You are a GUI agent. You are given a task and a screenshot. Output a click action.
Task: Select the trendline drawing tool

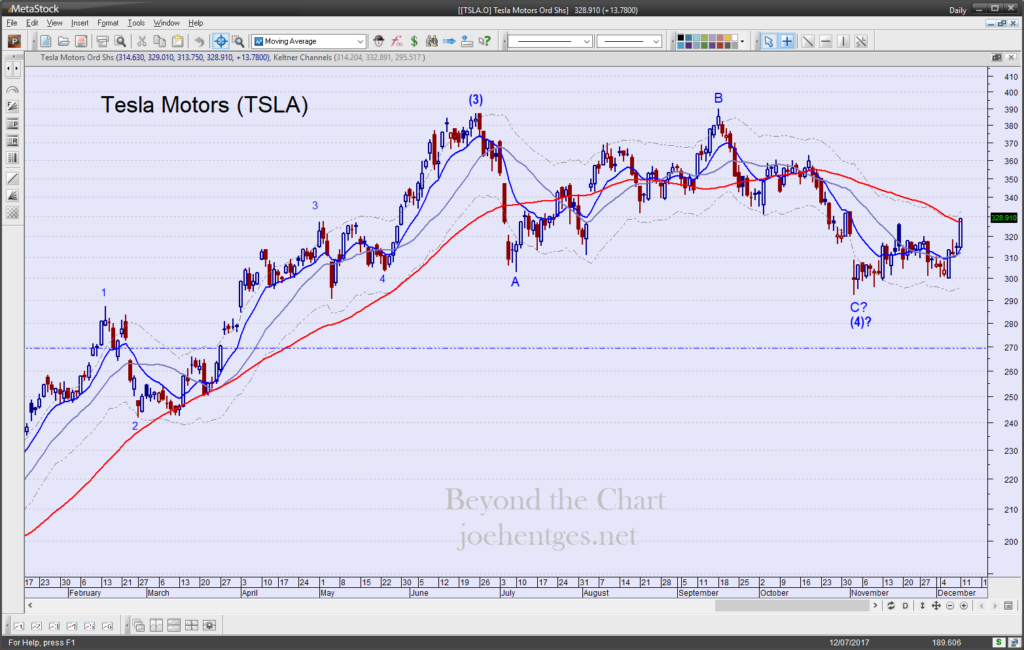point(808,41)
